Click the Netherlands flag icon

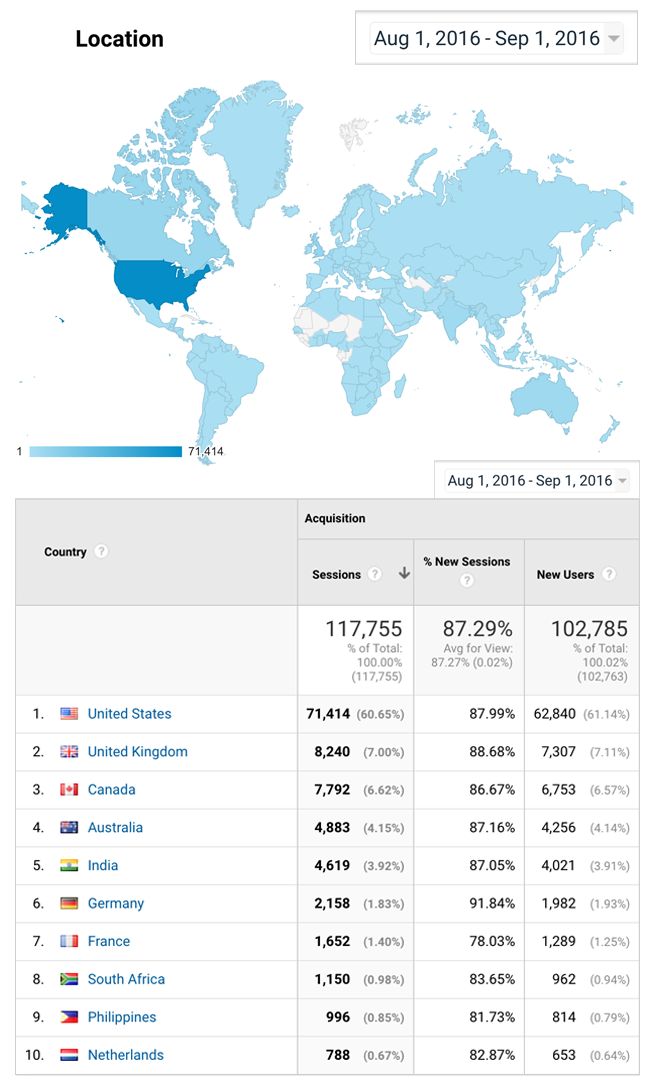click(x=69, y=1055)
